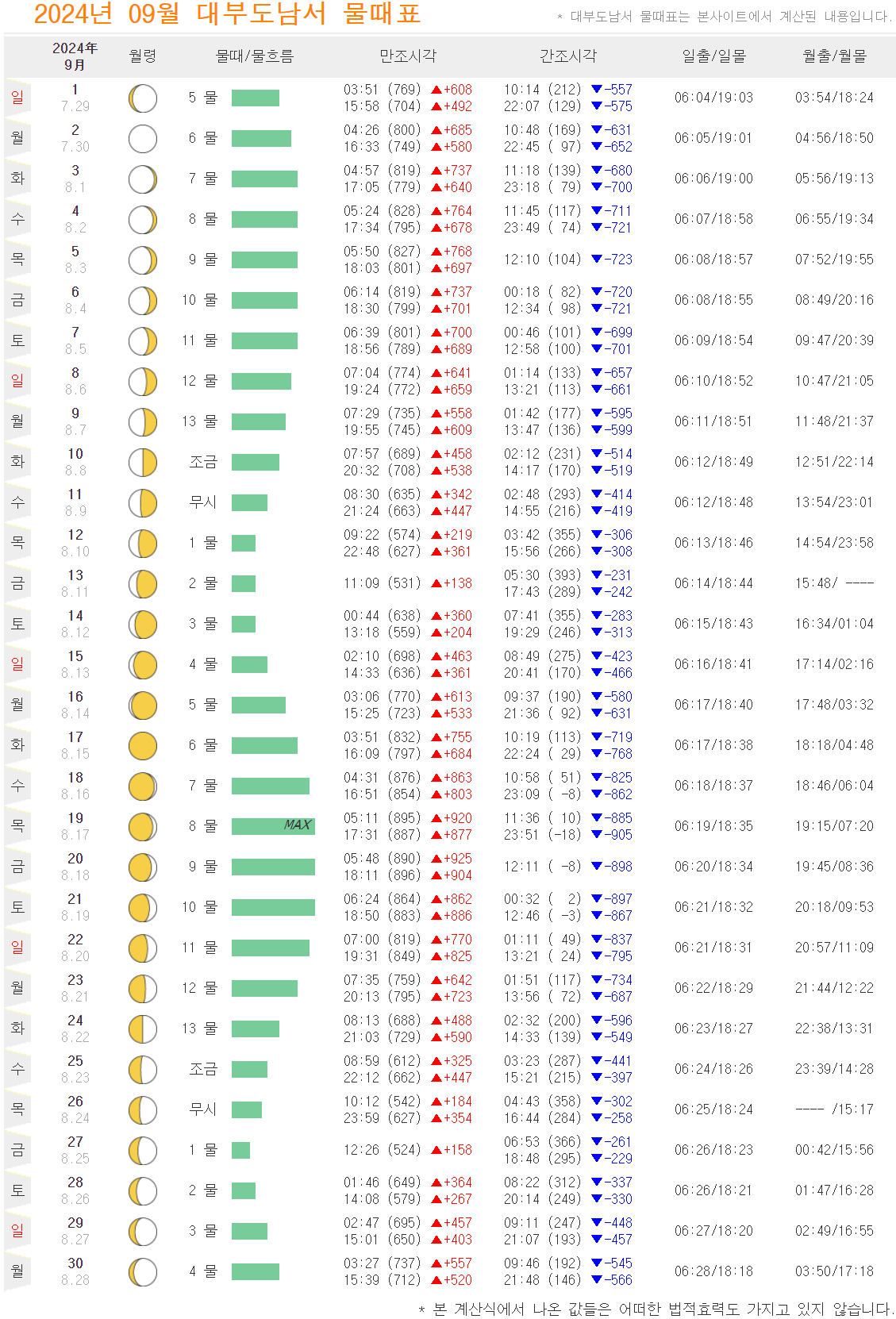Screen dimensions: 896x1319
Task: Click low tide time '12:10 (104)'
Action: [542, 260]
